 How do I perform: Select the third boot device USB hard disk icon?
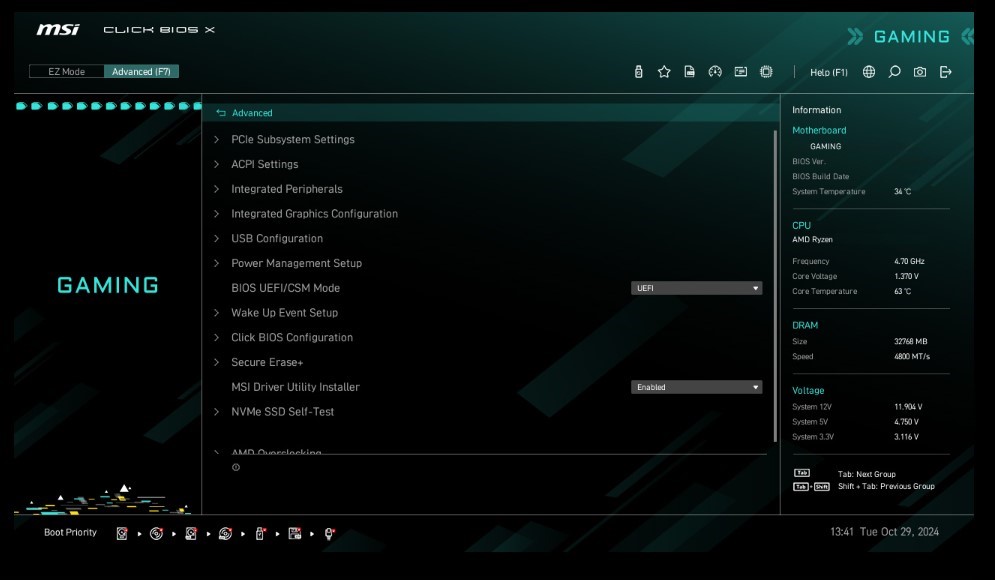(x=191, y=534)
